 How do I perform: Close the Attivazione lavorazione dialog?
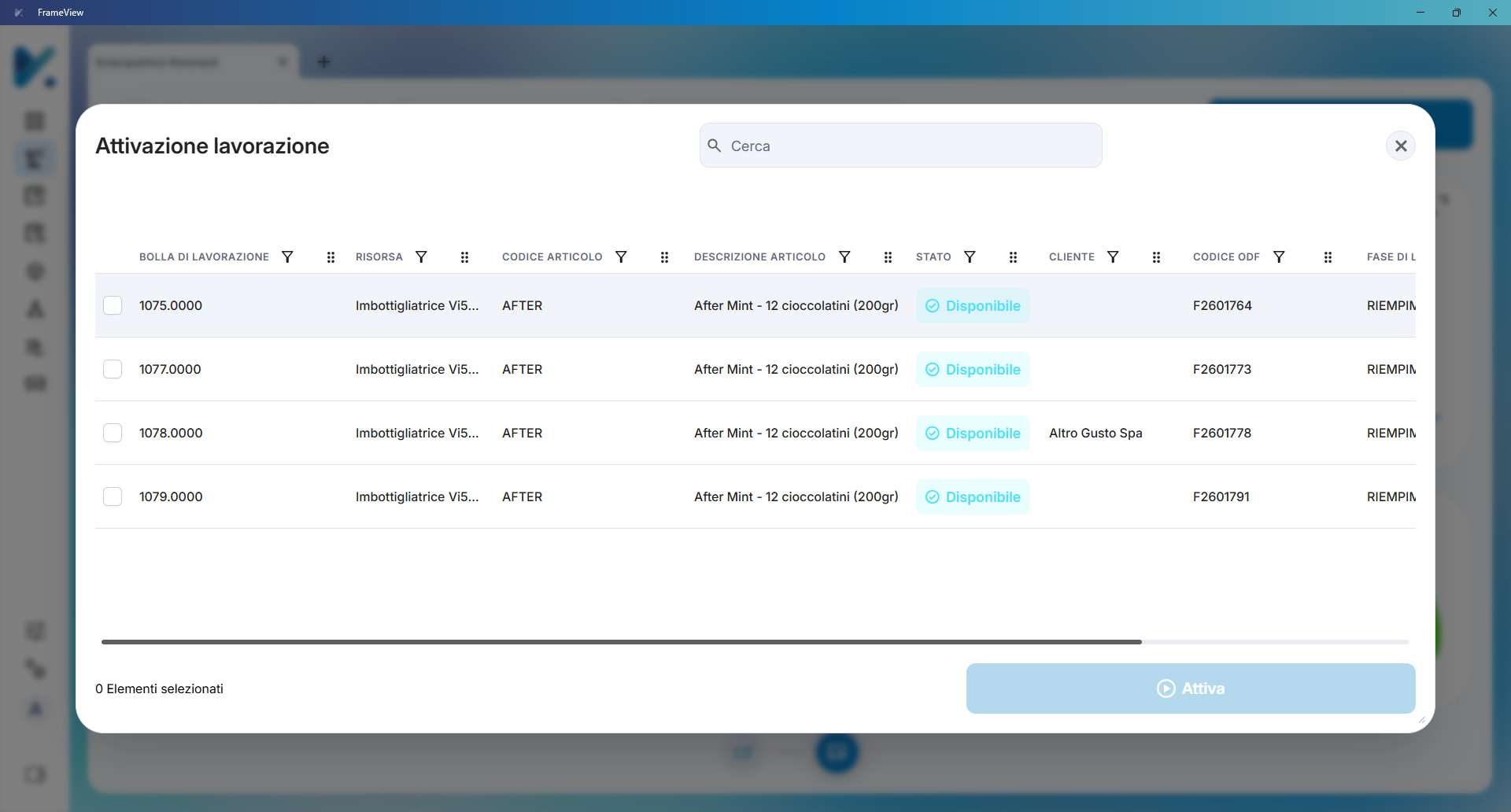click(1401, 146)
